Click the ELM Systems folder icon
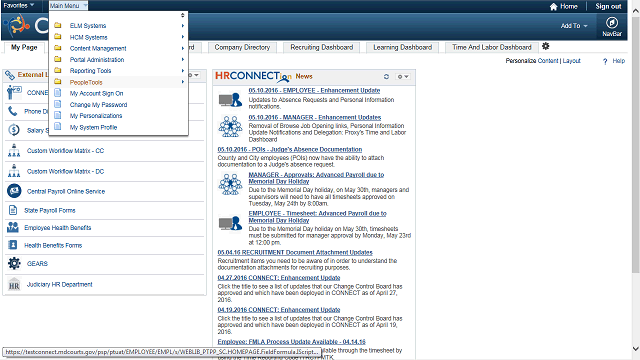The image size is (640, 360). click(58, 25)
